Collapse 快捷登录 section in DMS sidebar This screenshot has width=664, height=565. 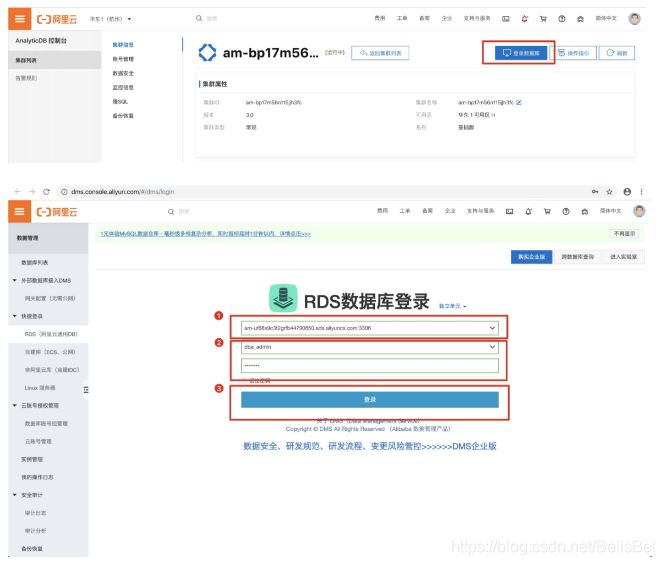[15, 316]
